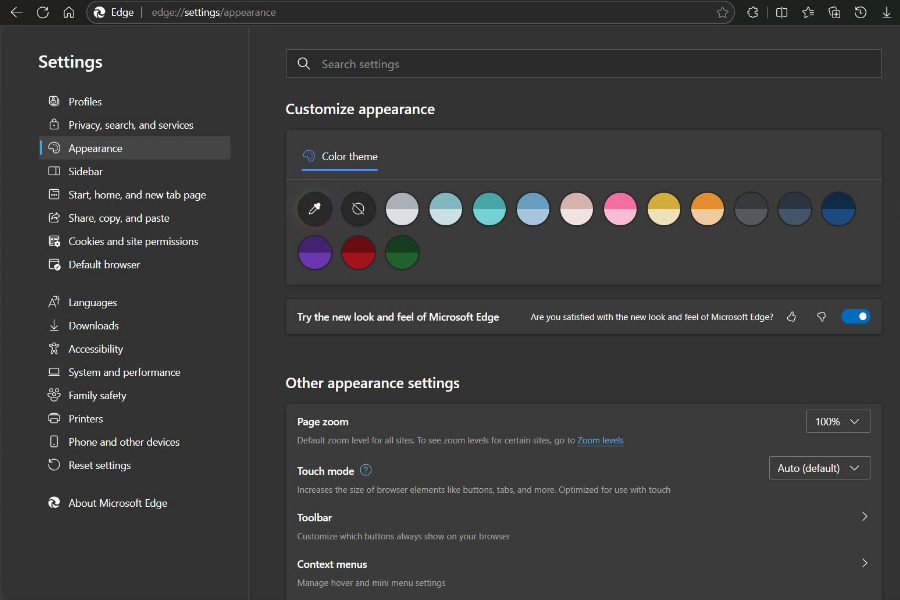Follow the Zoom levels link

pos(600,440)
